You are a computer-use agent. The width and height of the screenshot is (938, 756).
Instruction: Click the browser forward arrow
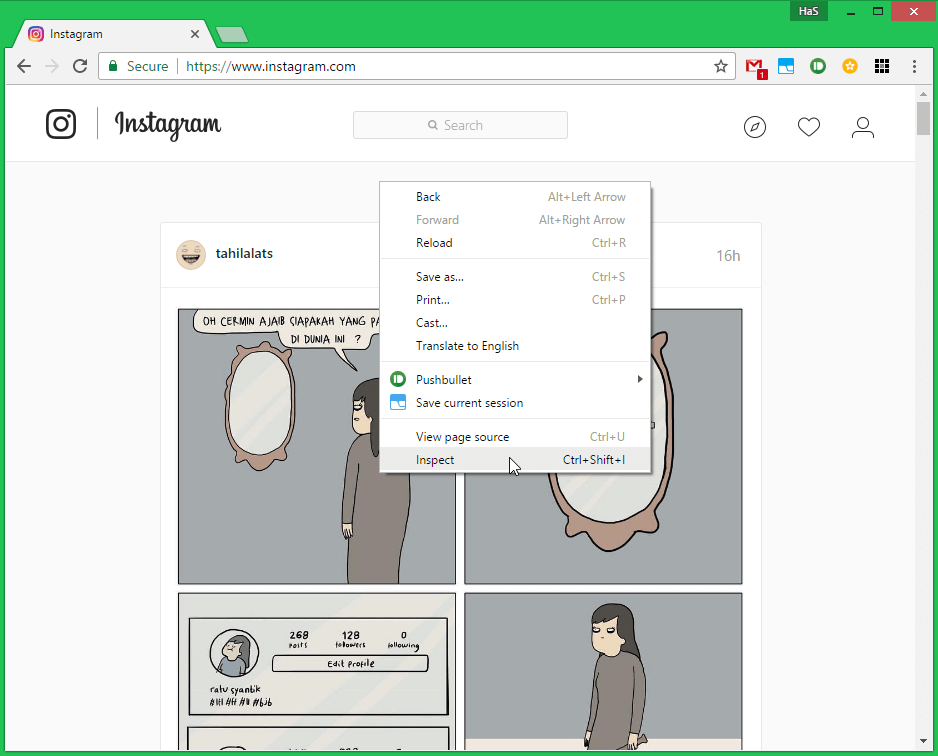click(53, 66)
